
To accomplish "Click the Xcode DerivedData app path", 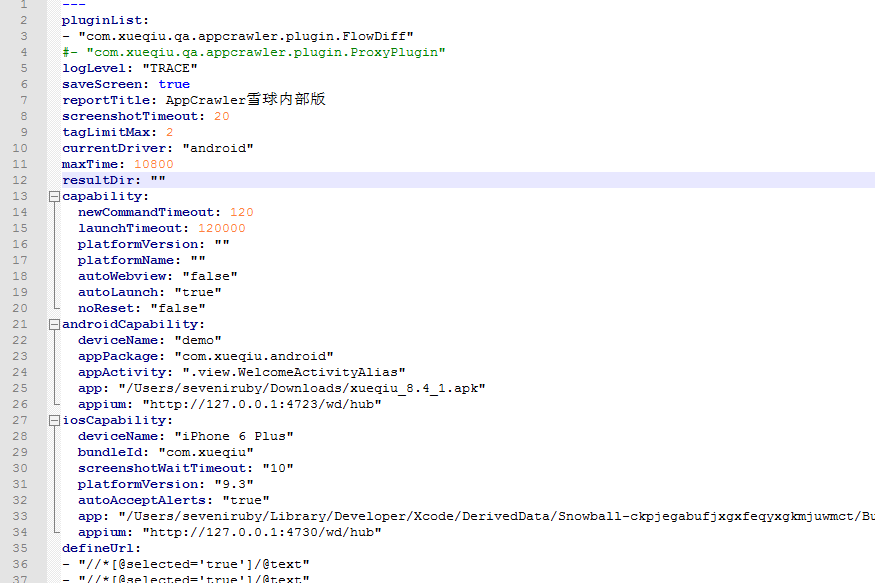I will (497, 517).
